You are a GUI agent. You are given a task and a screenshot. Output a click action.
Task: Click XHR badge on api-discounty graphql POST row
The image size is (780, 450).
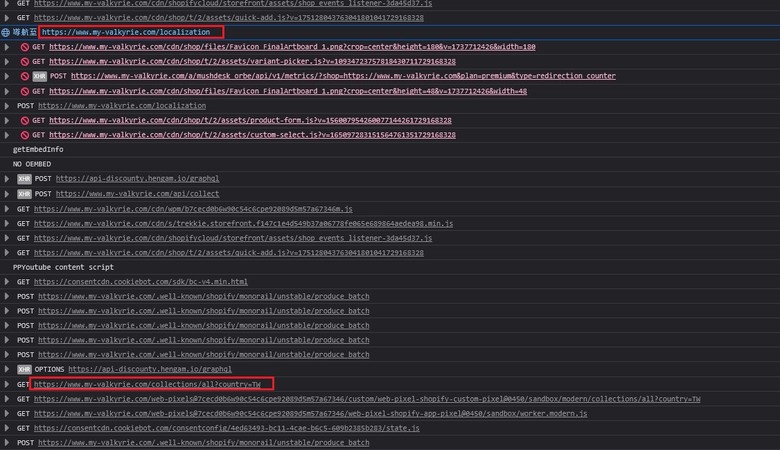(24, 179)
